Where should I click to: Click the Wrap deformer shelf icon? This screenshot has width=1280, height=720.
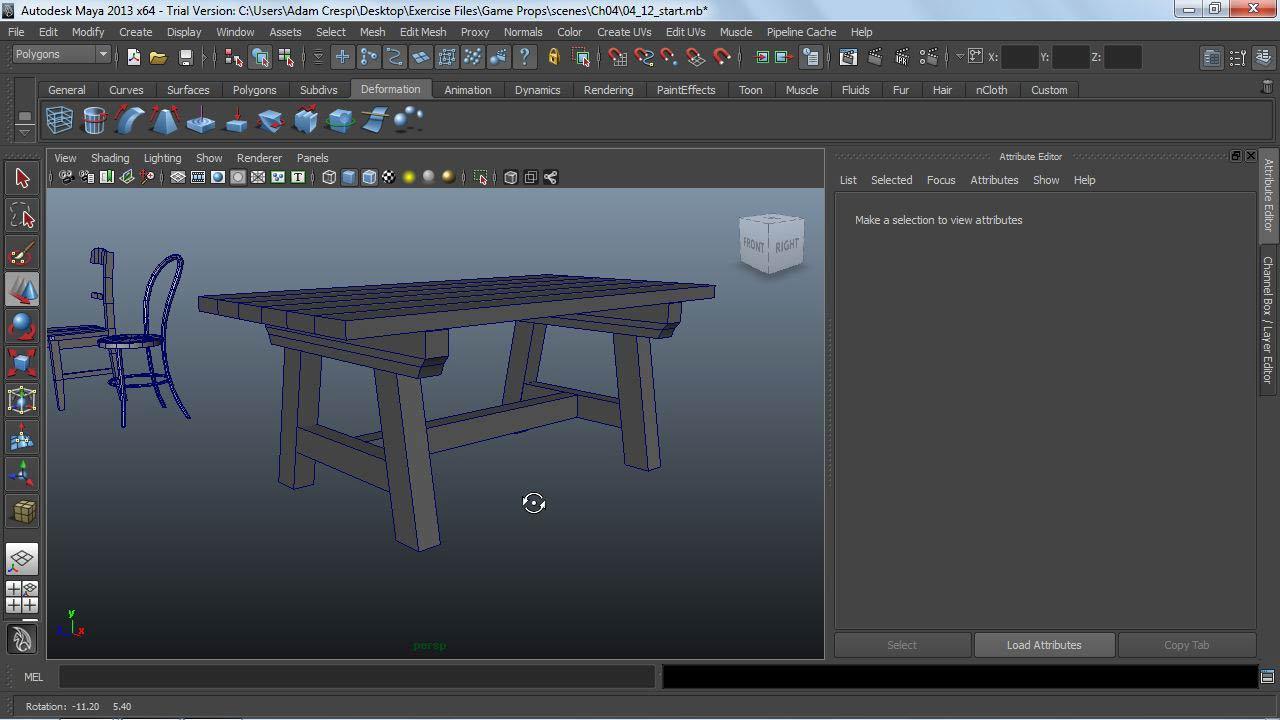[x=95, y=121]
